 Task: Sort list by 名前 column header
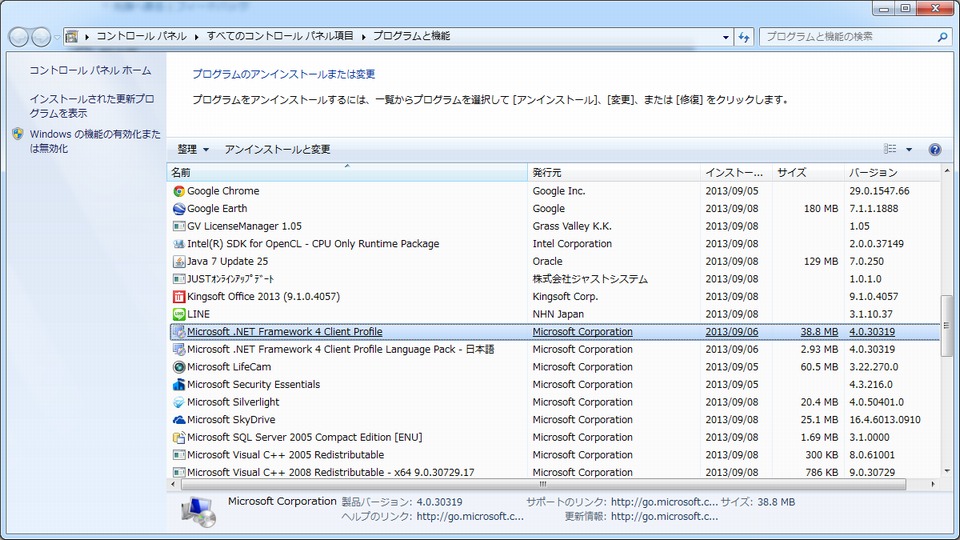tap(346, 173)
